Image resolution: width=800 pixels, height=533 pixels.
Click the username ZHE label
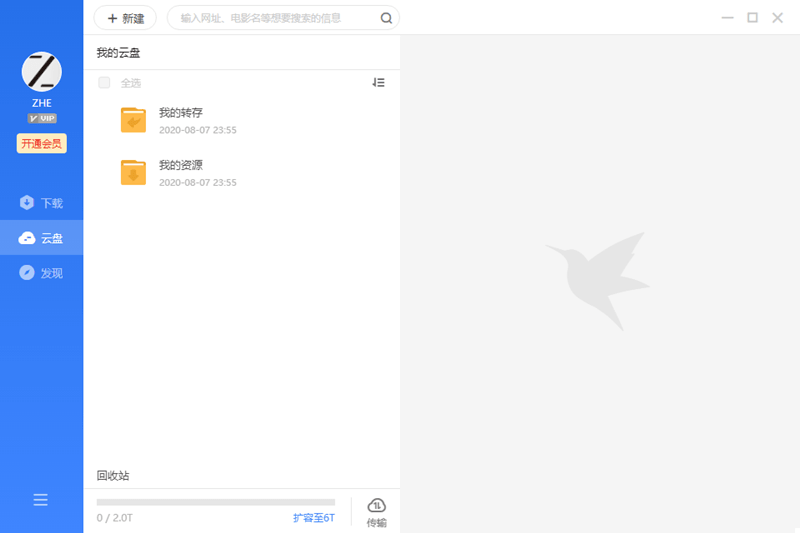41,103
